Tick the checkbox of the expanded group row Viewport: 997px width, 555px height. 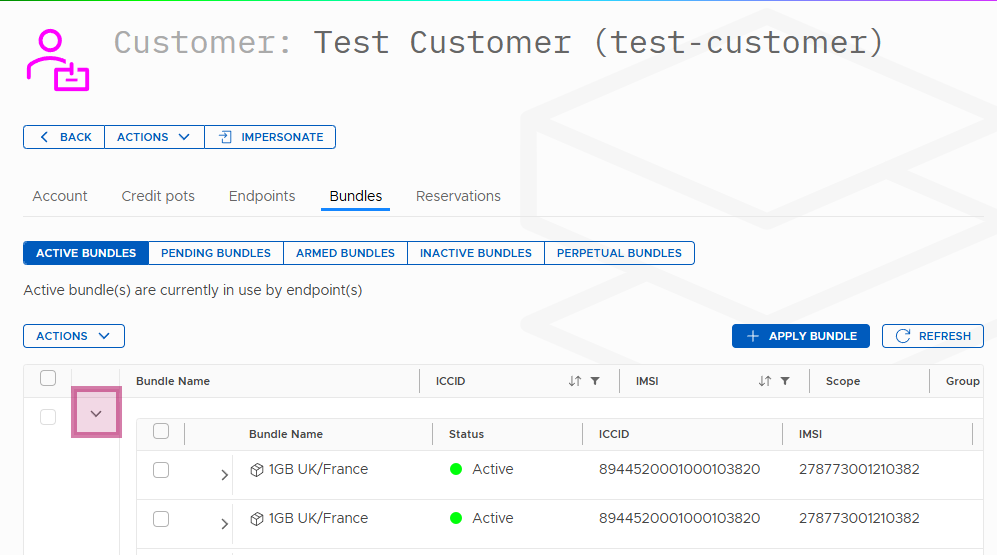pos(48,417)
